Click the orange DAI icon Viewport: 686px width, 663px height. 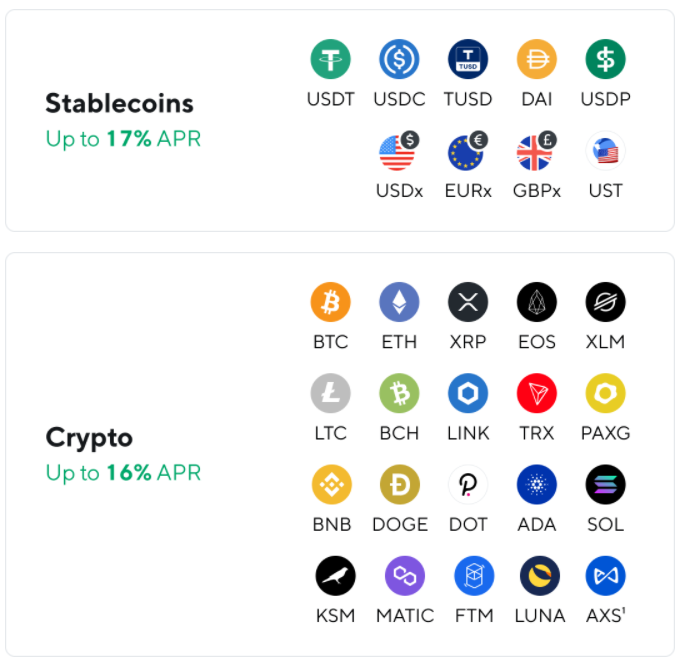[x=536, y=59]
